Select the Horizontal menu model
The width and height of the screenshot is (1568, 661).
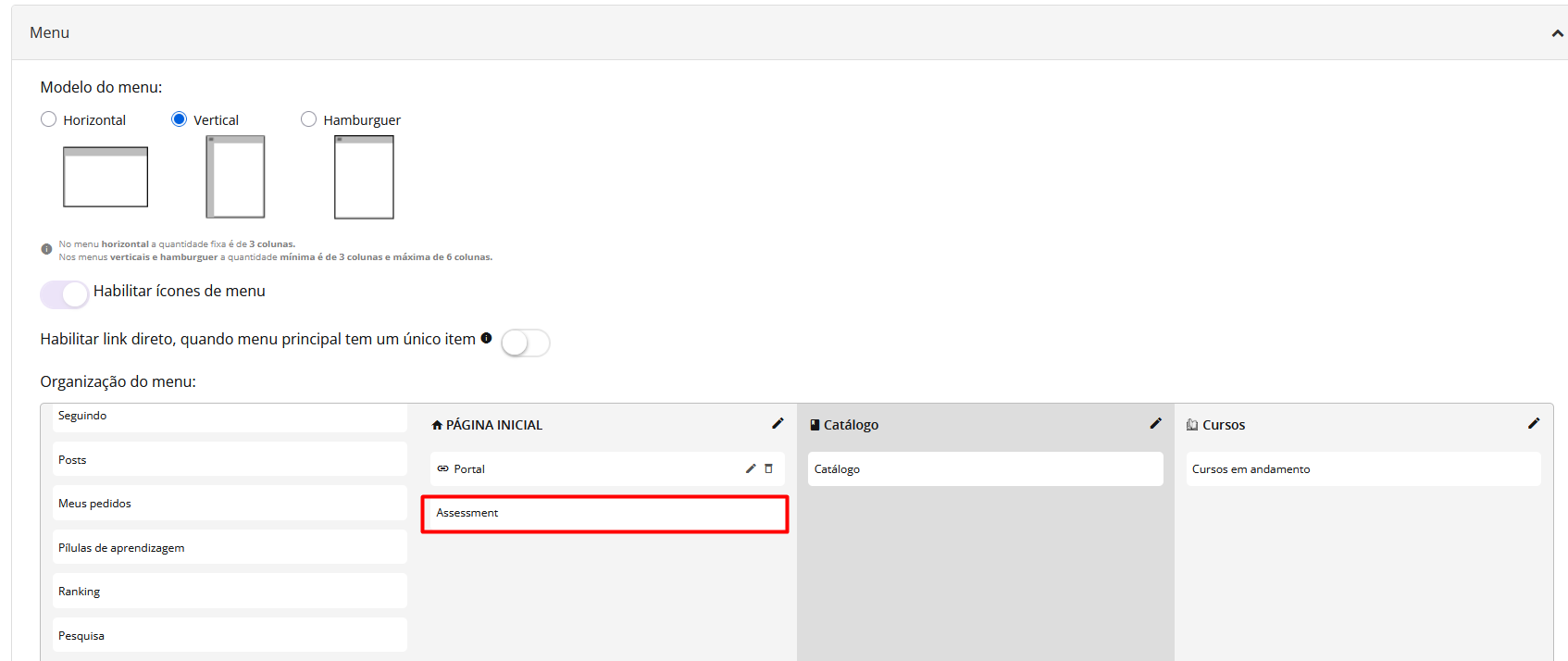49,119
